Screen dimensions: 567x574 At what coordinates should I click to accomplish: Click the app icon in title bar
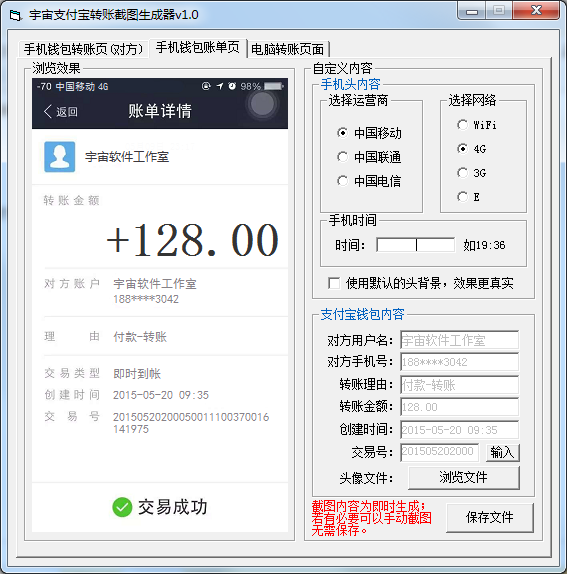pyautogui.click(x=15, y=15)
